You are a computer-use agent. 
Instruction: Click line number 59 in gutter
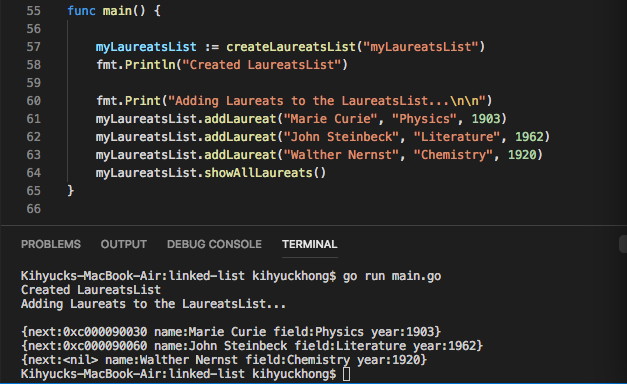pyautogui.click(x=34, y=83)
